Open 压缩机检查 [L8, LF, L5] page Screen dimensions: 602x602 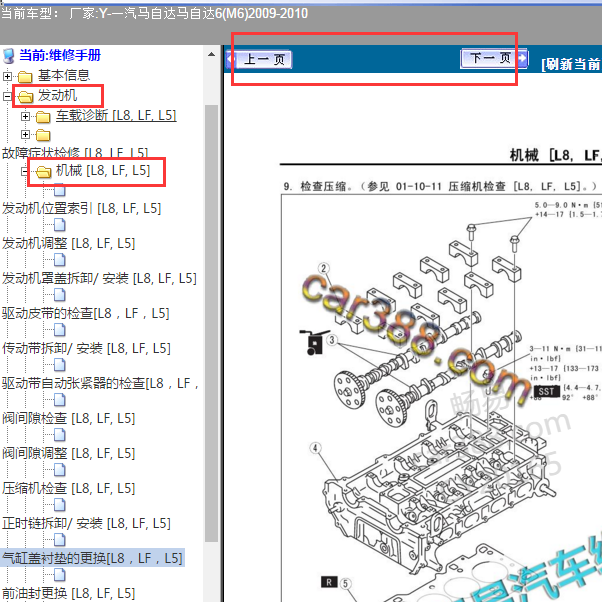68,488
